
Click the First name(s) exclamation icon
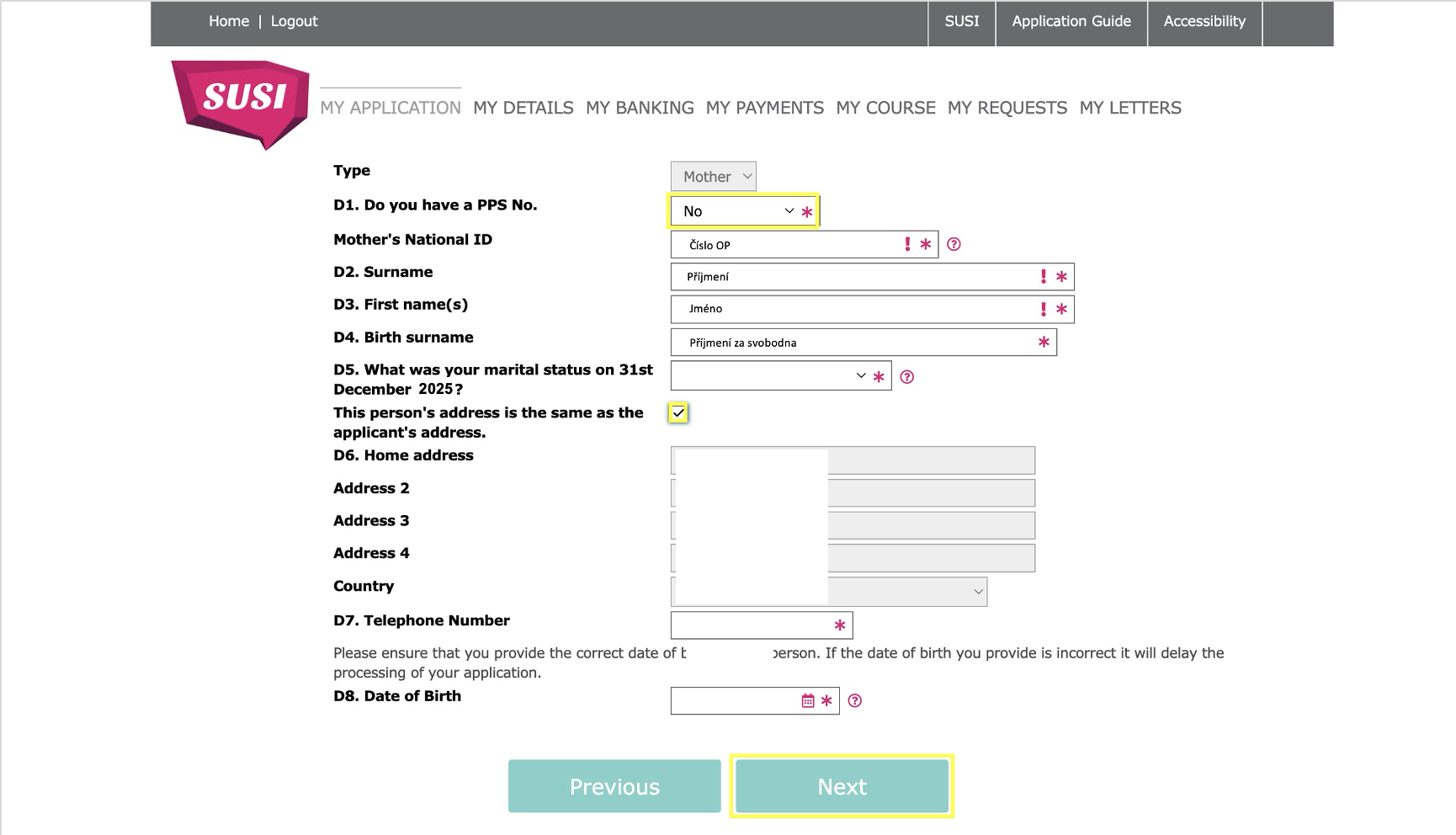click(1044, 309)
